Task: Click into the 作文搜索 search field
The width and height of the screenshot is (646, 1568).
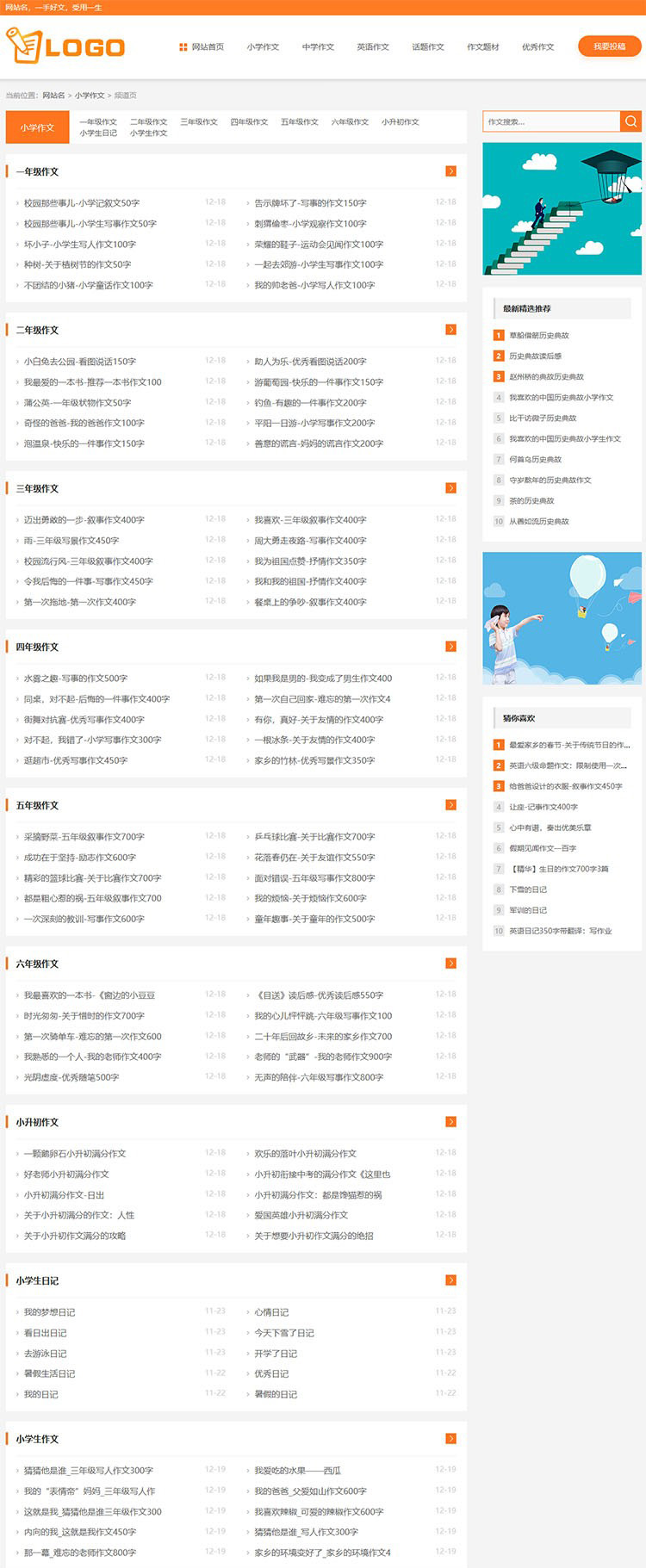Action: (551, 121)
